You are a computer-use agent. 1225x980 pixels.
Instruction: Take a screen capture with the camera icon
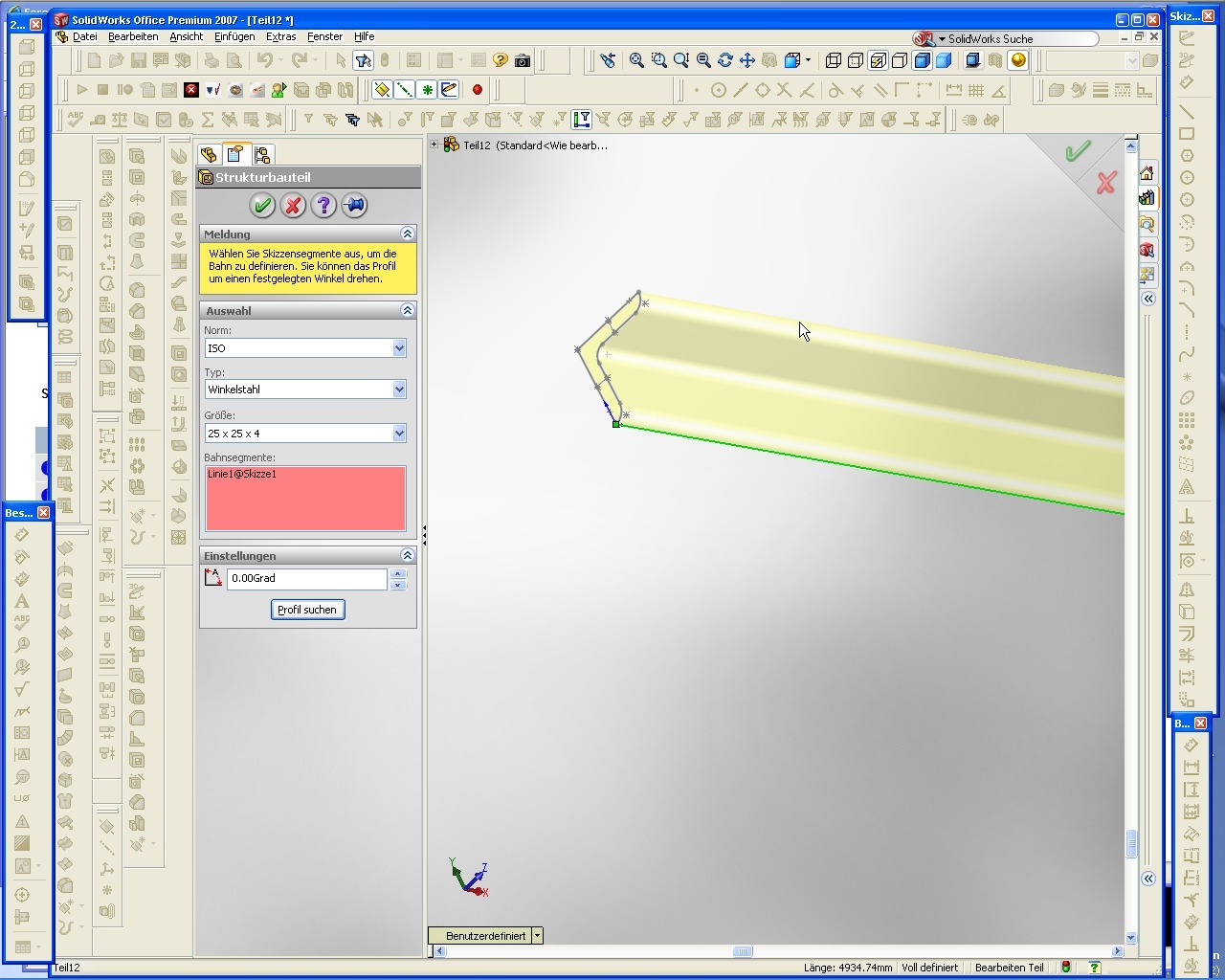pos(523,60)
